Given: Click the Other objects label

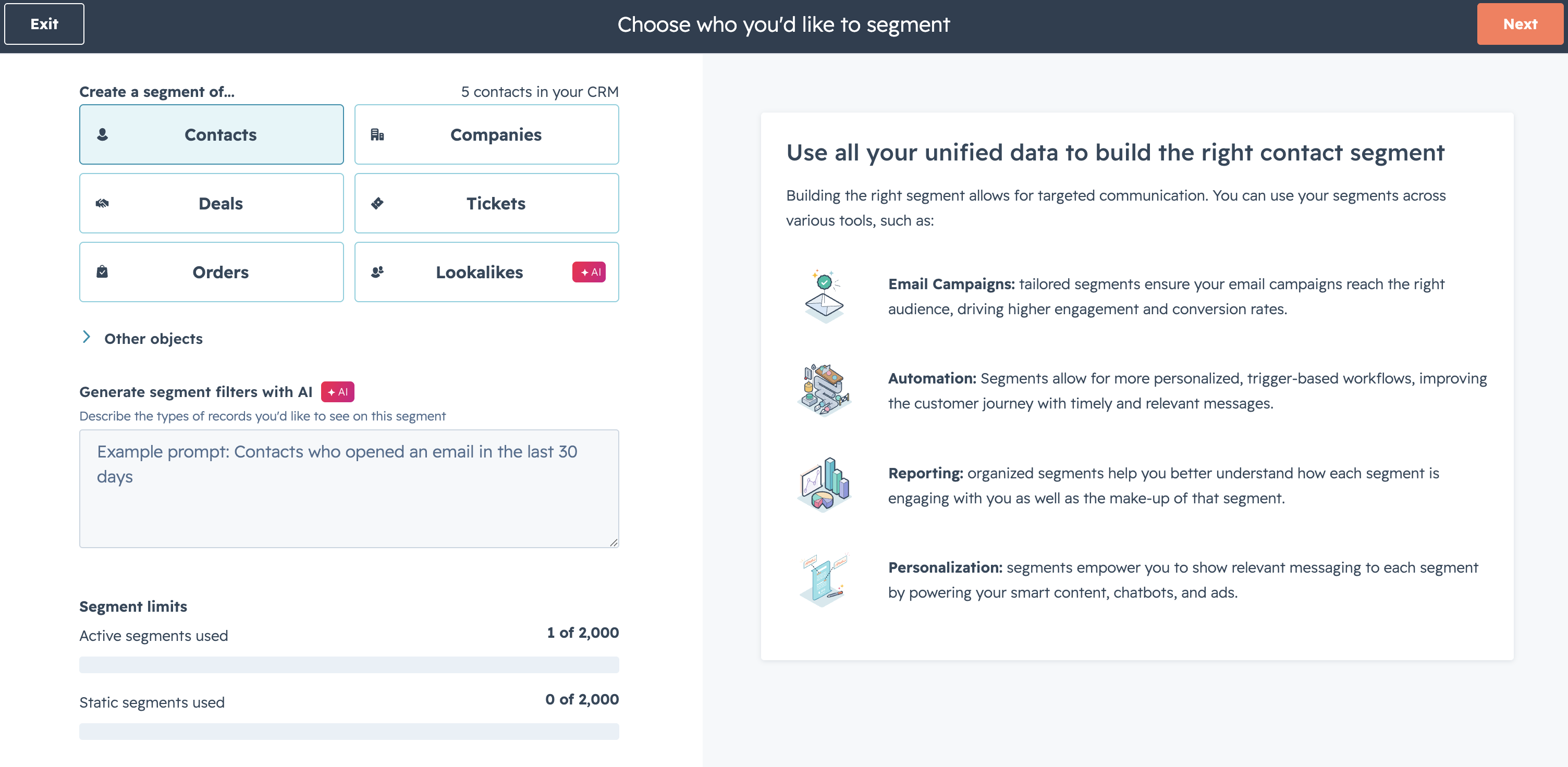Looking at the screenshot, I should click(153, 339).
